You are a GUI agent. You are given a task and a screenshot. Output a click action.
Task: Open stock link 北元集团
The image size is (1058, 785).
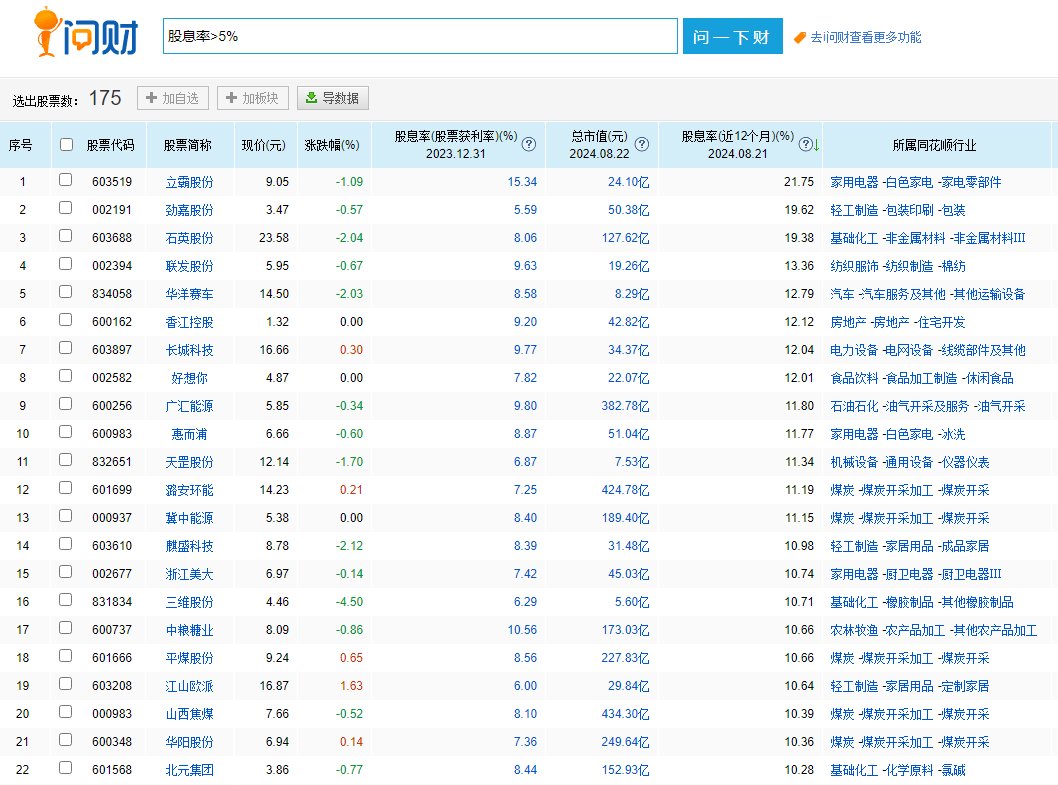point(190,770)
